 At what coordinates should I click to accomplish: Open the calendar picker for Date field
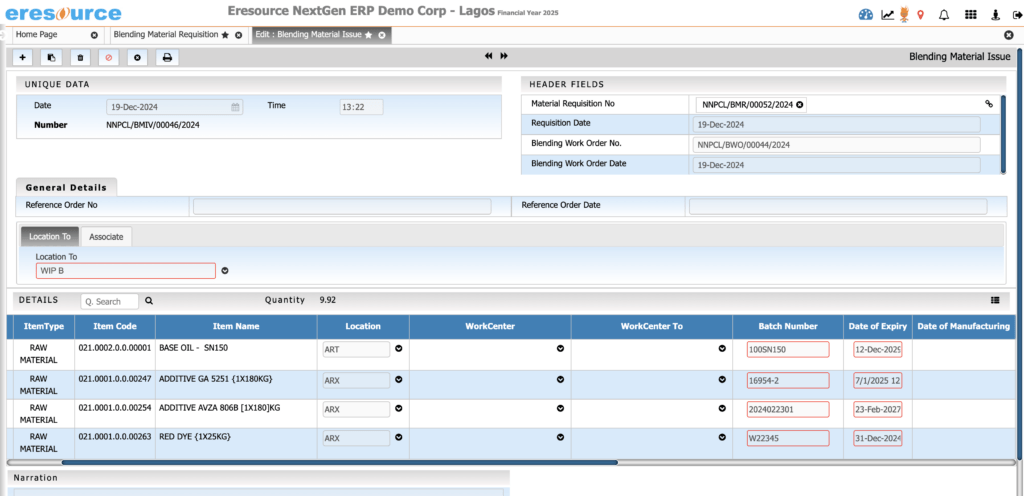pos(235,106)
